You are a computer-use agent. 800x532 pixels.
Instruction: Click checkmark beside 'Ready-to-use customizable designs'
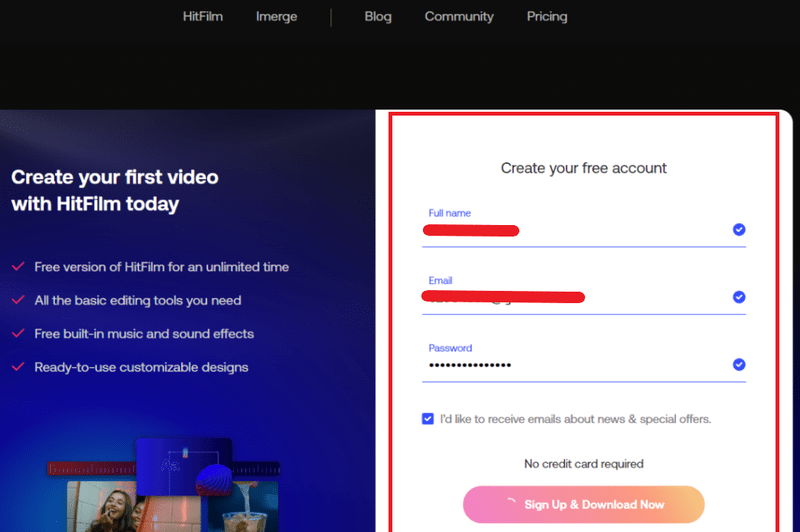pyautogui.click(x=18, y=367)
